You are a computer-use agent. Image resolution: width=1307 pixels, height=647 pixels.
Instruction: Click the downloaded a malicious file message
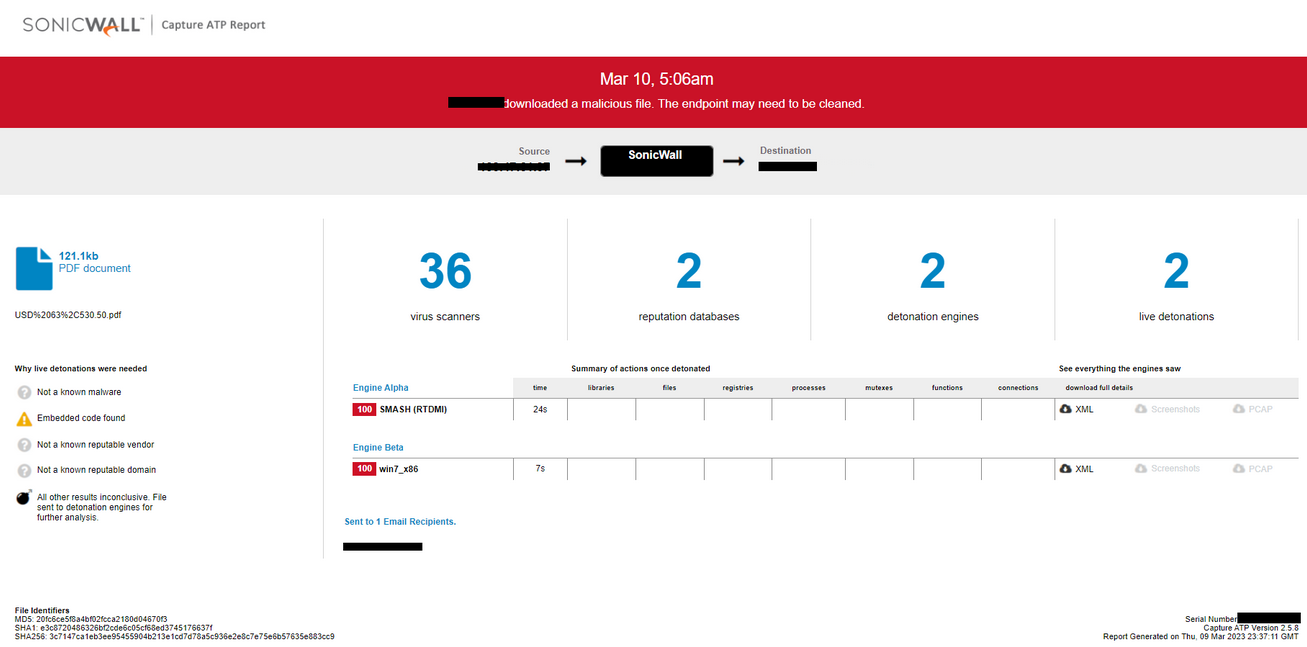684,104
